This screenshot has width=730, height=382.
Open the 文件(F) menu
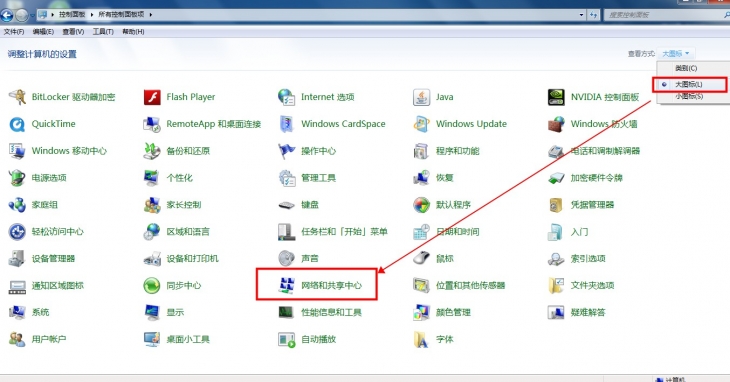click(14, 32)
